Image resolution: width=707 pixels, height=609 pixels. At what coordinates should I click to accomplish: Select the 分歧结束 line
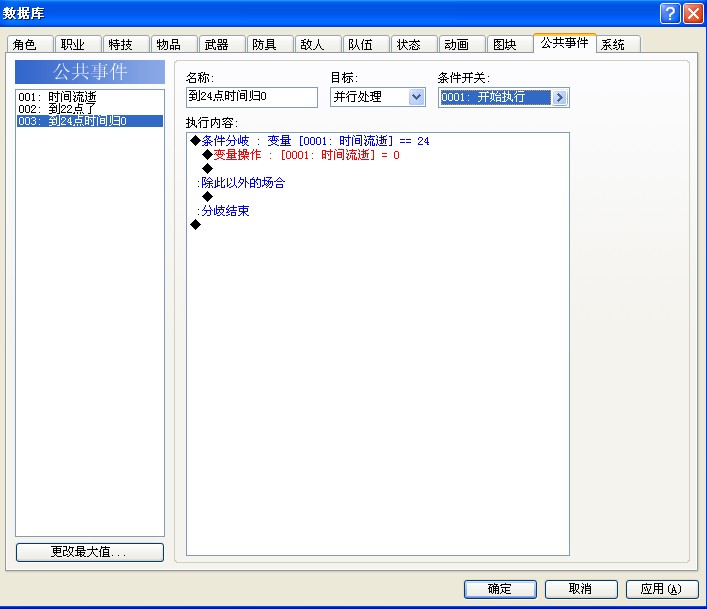click(x=223, y=211)
